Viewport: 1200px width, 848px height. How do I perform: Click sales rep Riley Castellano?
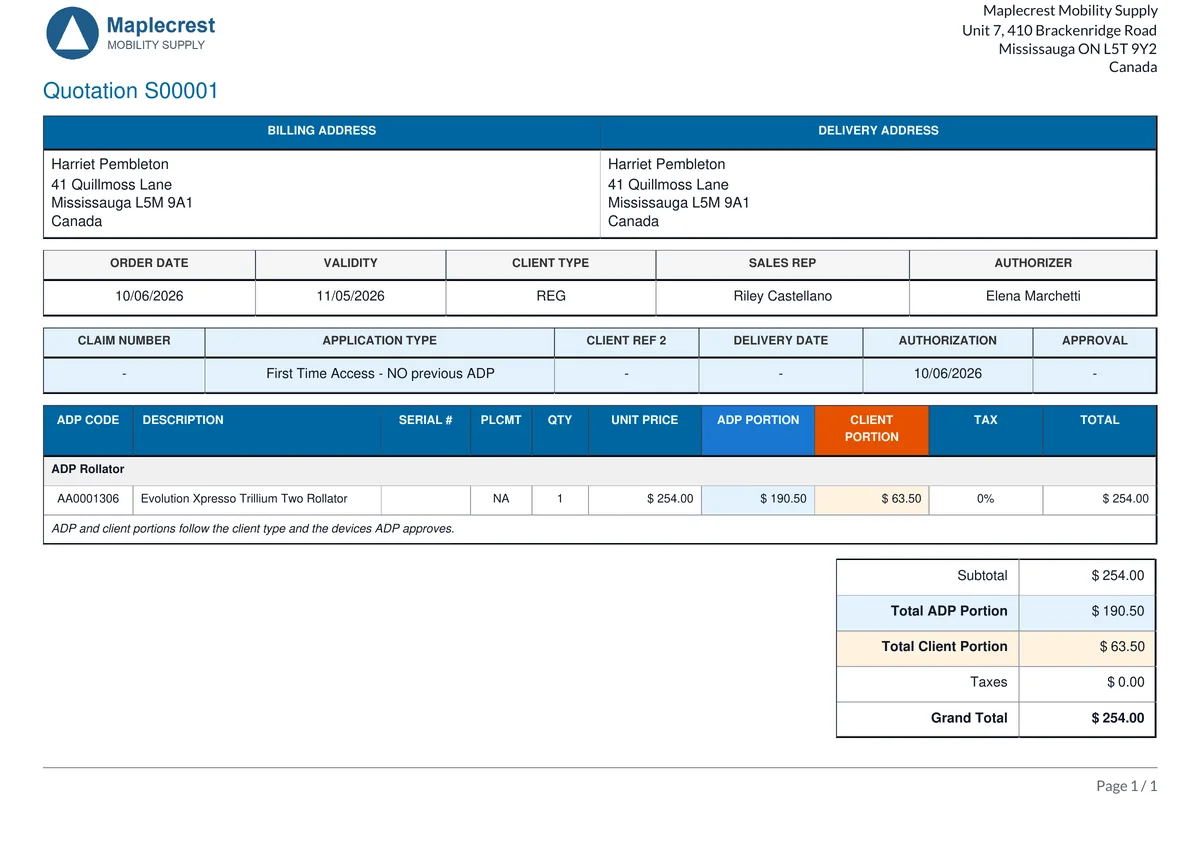783,296
